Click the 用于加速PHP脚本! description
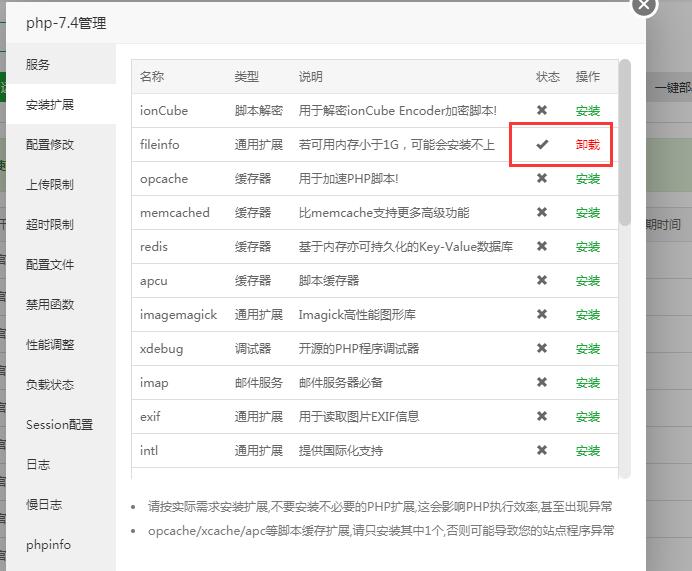Screen dimensions: 692x571 pyautogui.click(x=349, y=178)
